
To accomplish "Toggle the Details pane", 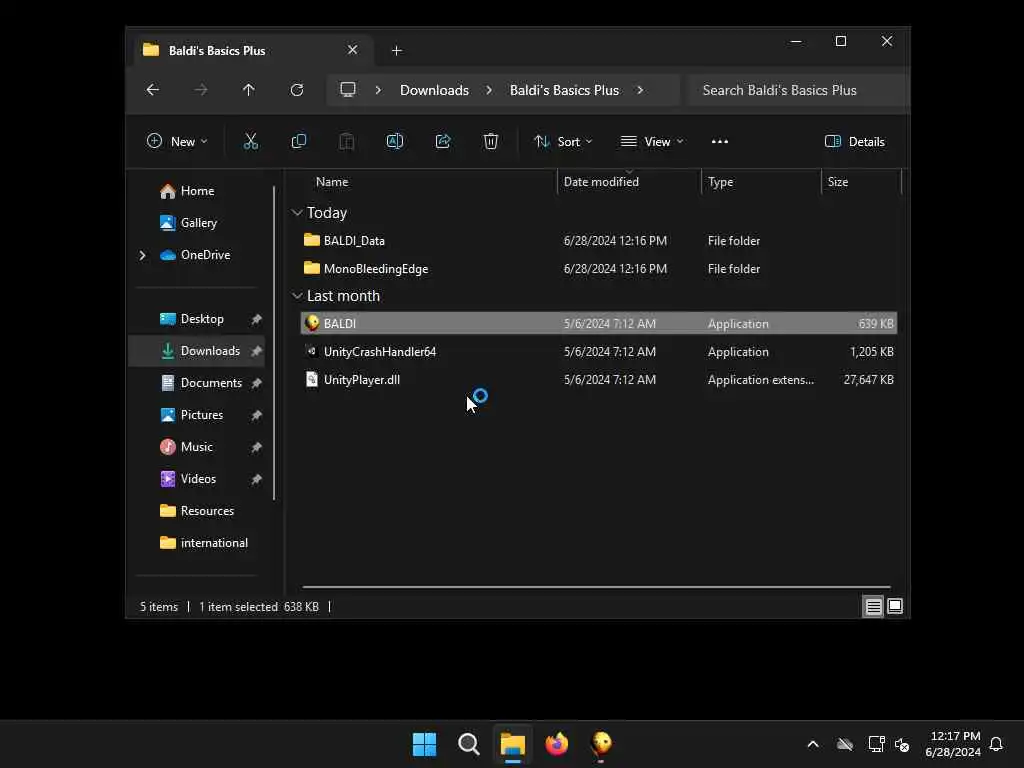I will [854, 142].
